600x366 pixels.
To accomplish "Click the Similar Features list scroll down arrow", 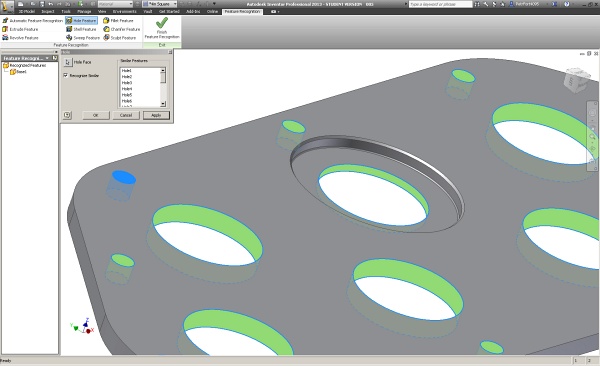I will 163,104.
